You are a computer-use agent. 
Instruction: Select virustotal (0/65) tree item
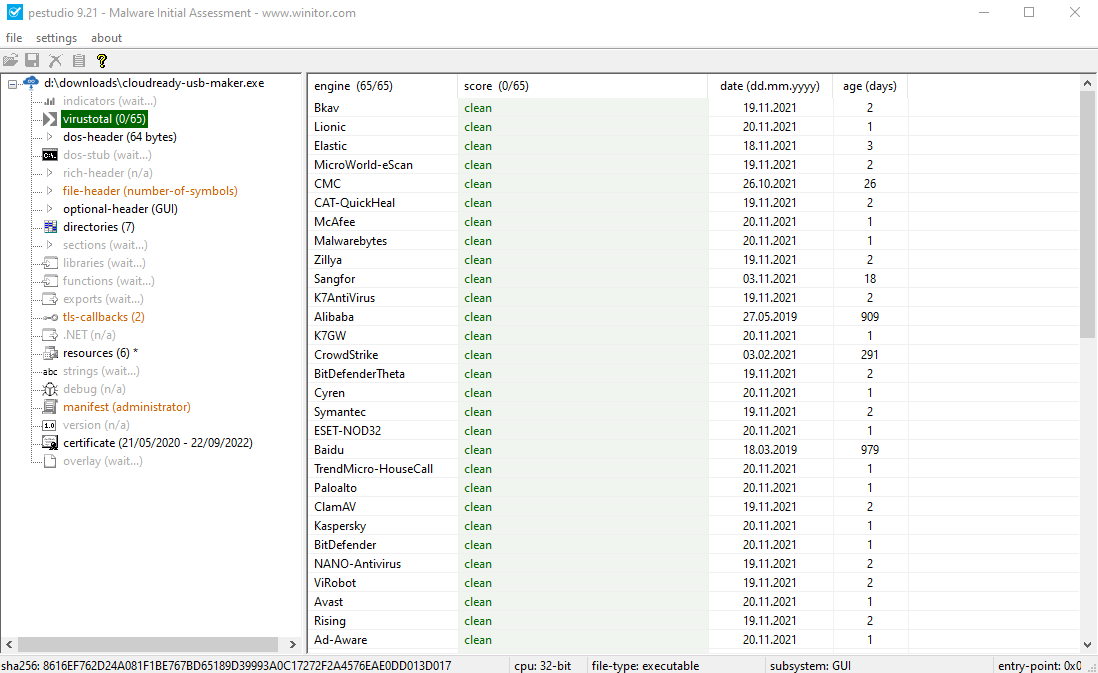104,119
